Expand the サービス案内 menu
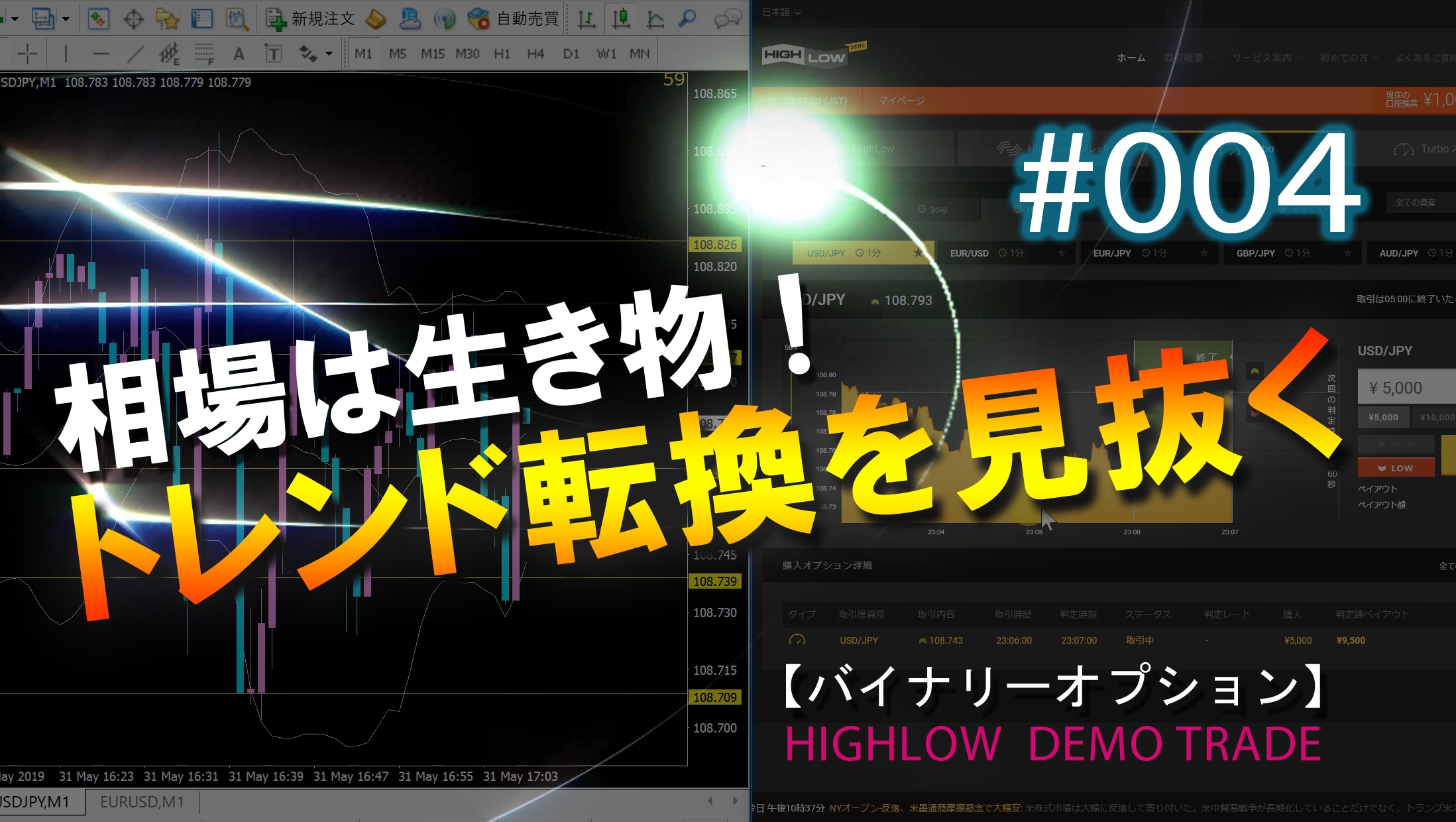The height and width of the screenshot is (822, 1456). click(x=1266, y=58)
